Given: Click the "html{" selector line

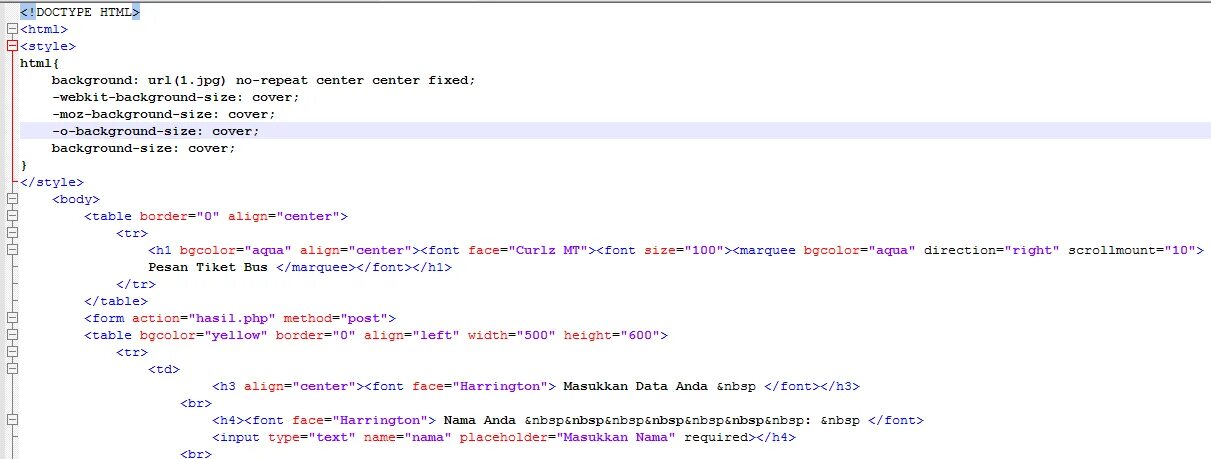Looking at the screenshot, I should coord(40,63).
